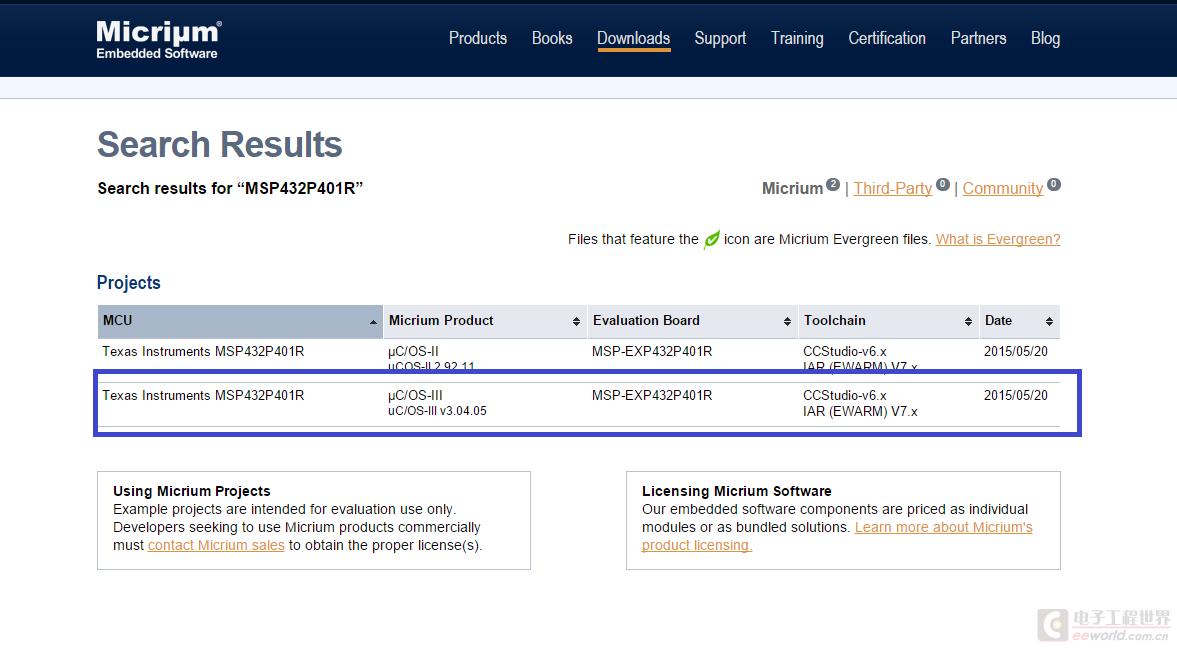
Task: Open the Partners page
Action: tap(978, 38)
